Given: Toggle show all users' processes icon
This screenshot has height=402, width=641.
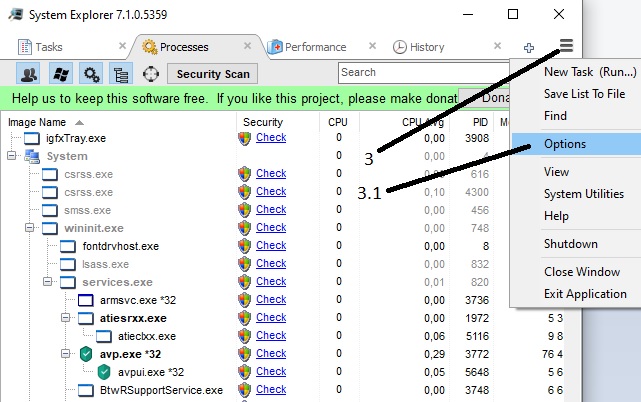Looking at the screenshot, I should (28, 74).
